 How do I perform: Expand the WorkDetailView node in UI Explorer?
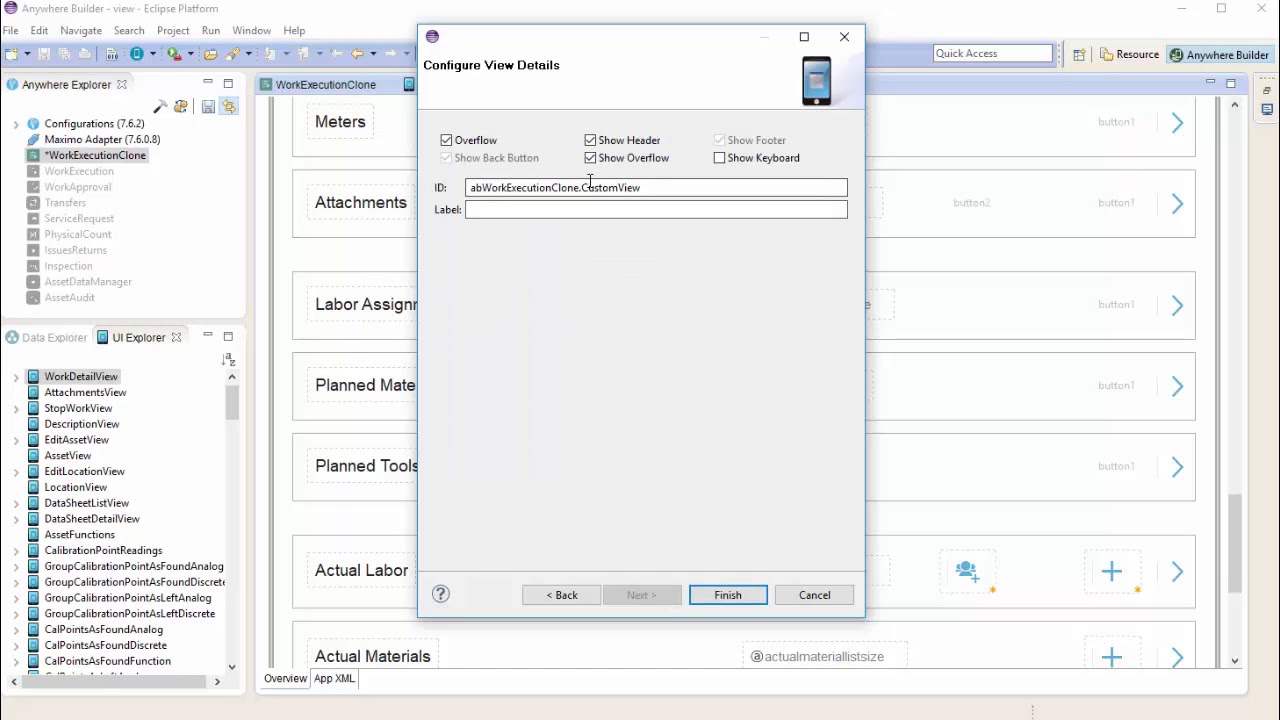tap(16, 377)
